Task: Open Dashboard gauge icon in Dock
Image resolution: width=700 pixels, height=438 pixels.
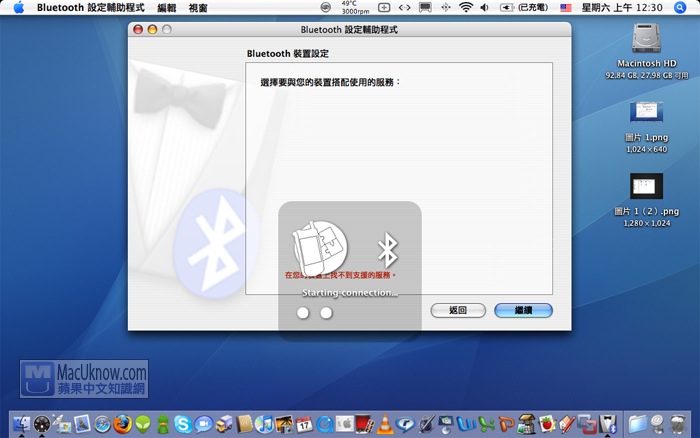Action: 42,424
